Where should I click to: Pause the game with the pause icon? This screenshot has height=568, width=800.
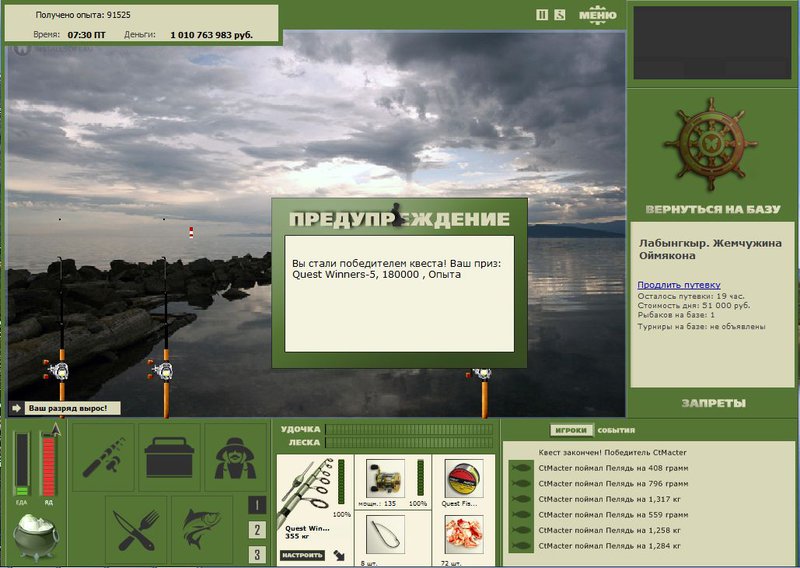point(542,15)
